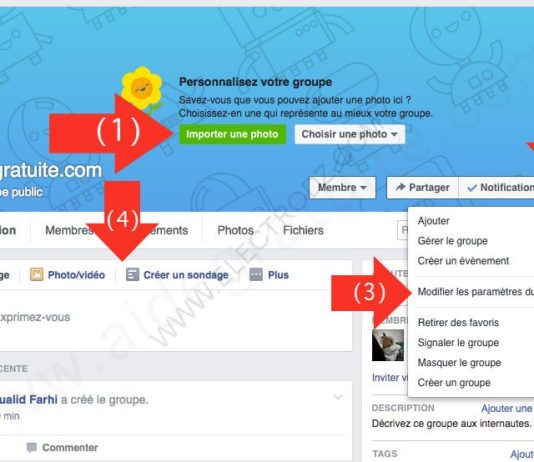Click the yellow flower mascot icon

[142, 88]
